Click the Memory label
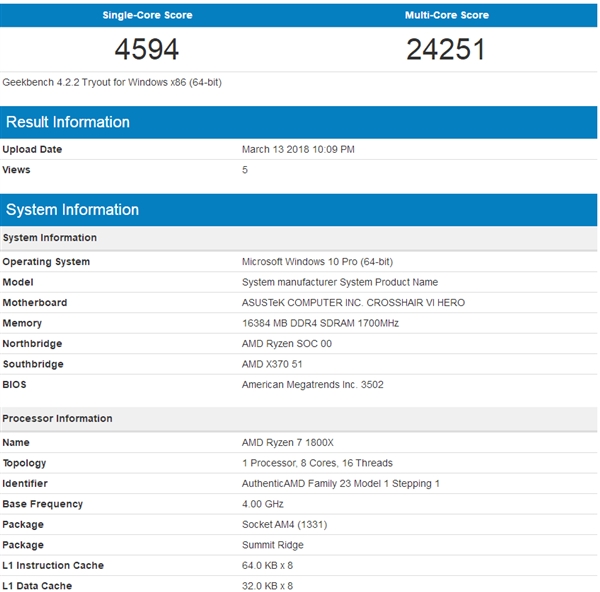The width and height of the screenshot is (600, 592). tap(22, 323)
